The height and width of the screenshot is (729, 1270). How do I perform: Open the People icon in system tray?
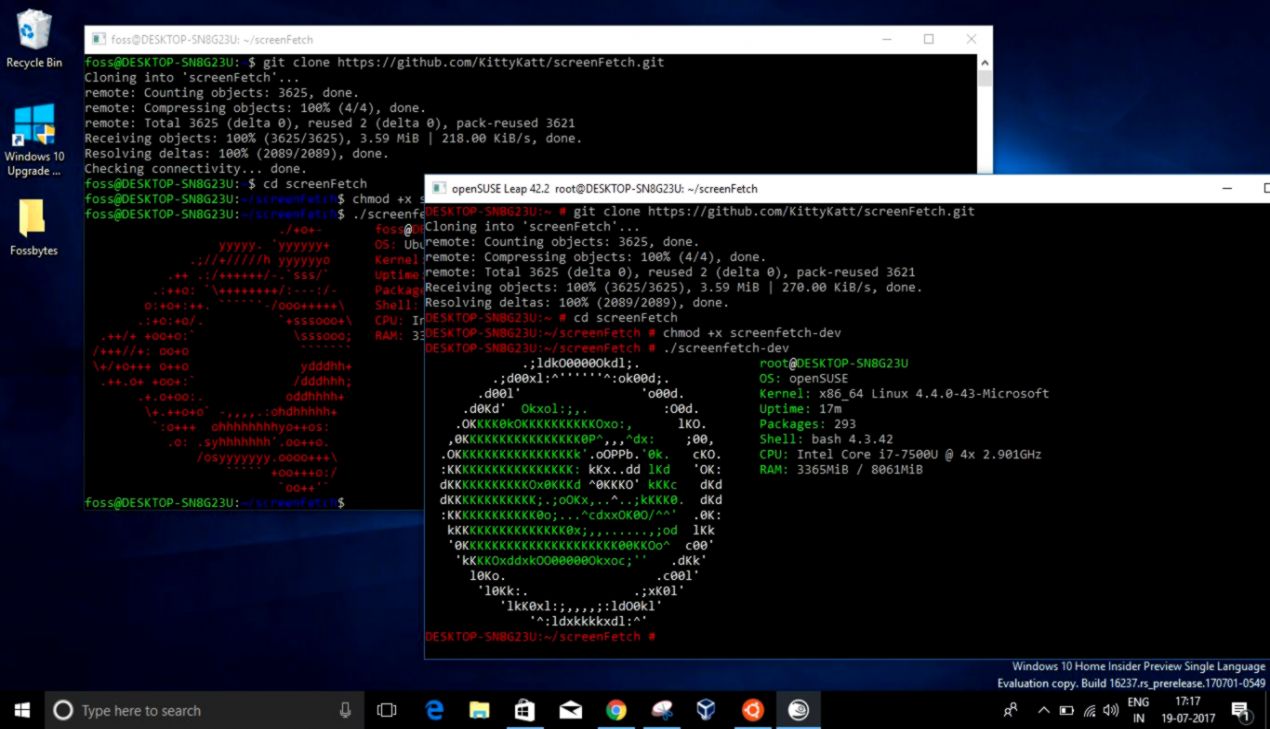pos(1010,710)
